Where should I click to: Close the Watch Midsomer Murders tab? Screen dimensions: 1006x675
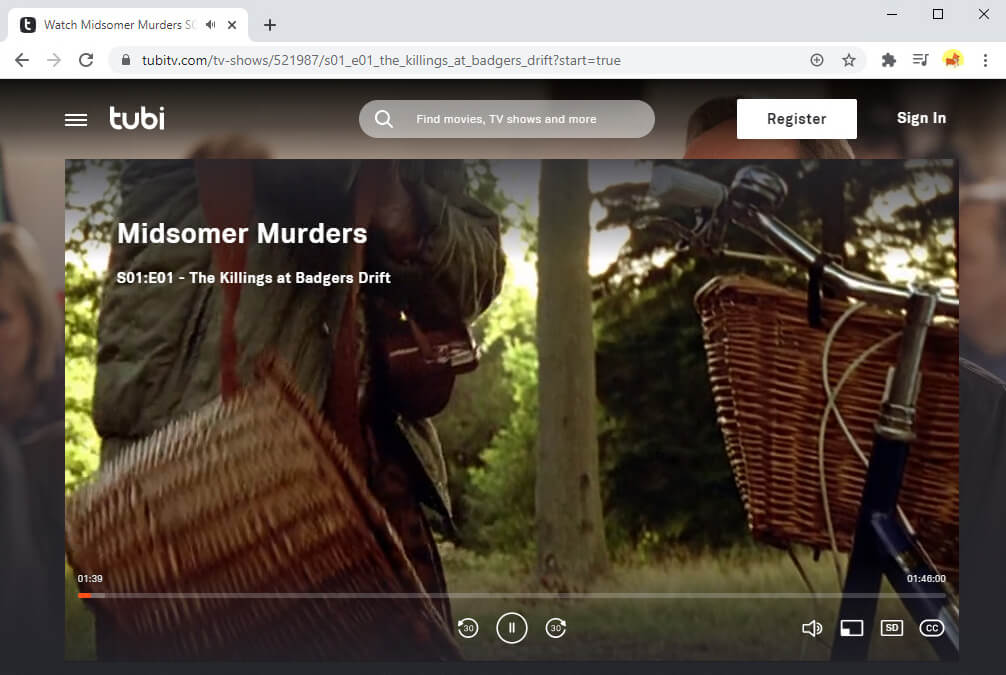click(x=232, y=25)
